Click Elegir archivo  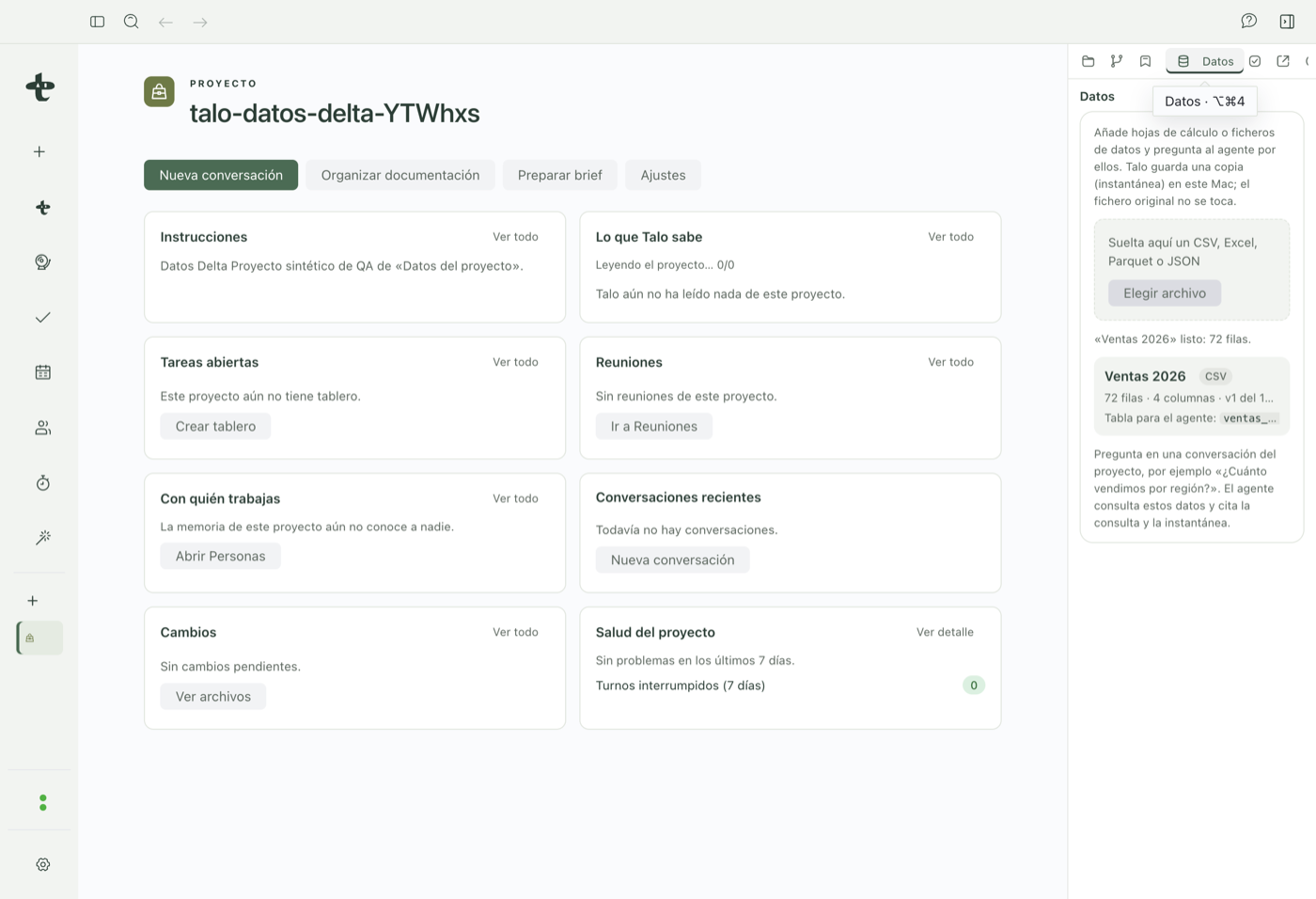pos(1165,293)
